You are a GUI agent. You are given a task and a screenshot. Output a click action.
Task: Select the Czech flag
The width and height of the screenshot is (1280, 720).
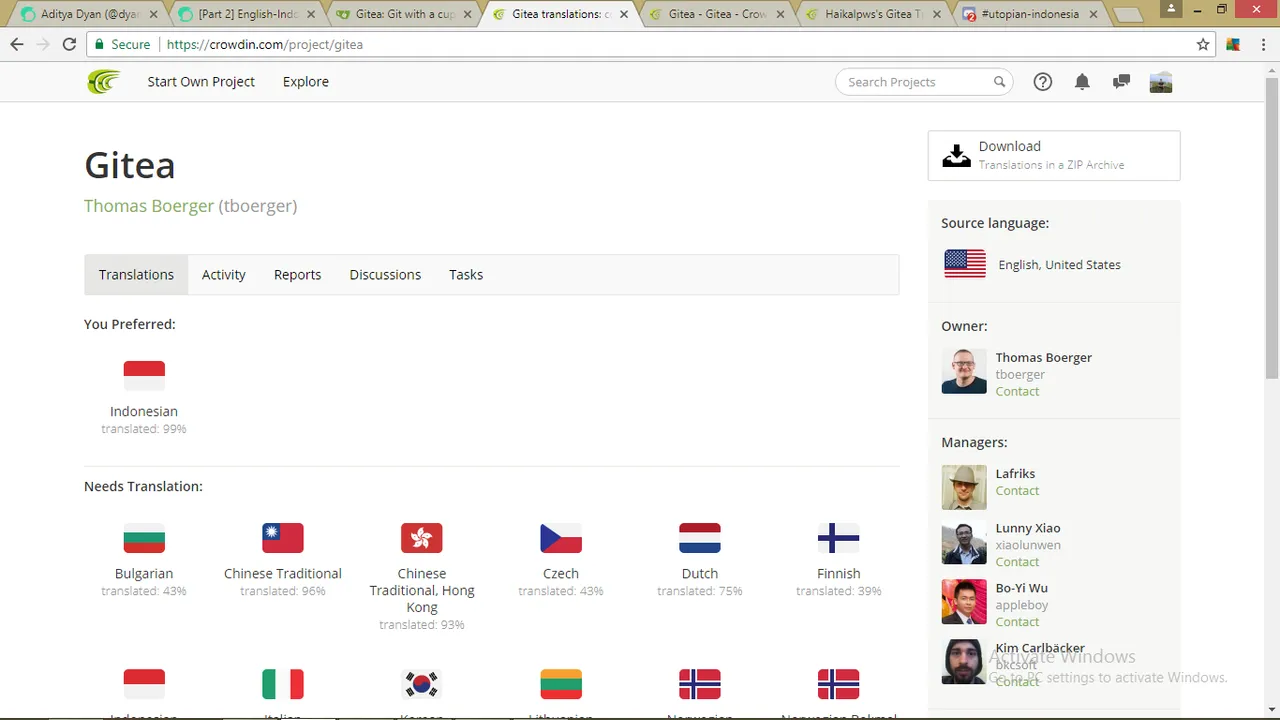click(x=561, y=538)
